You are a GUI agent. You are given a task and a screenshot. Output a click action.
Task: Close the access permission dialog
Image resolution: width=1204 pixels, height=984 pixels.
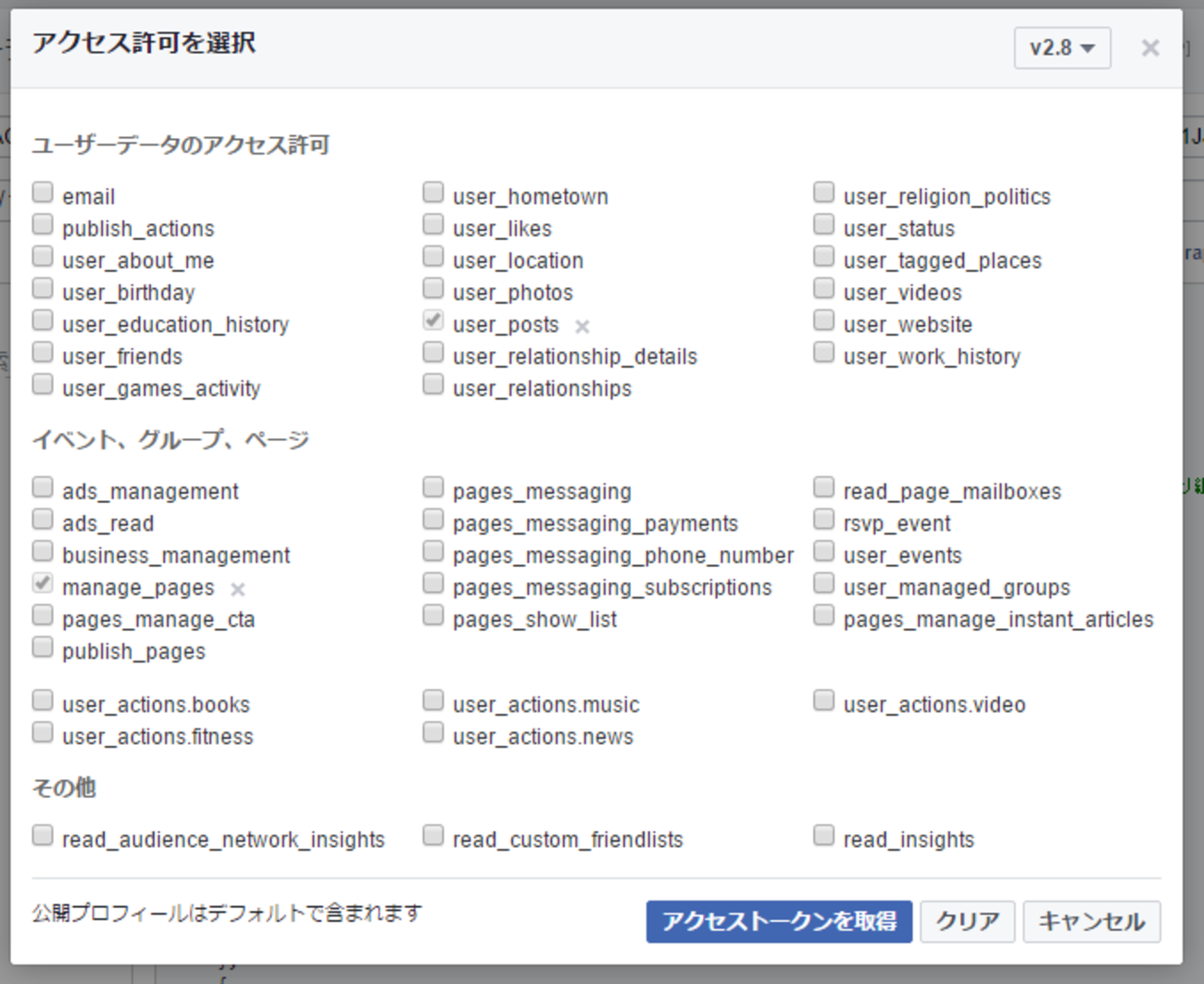pyautogui.click(x=1150, y=48)
